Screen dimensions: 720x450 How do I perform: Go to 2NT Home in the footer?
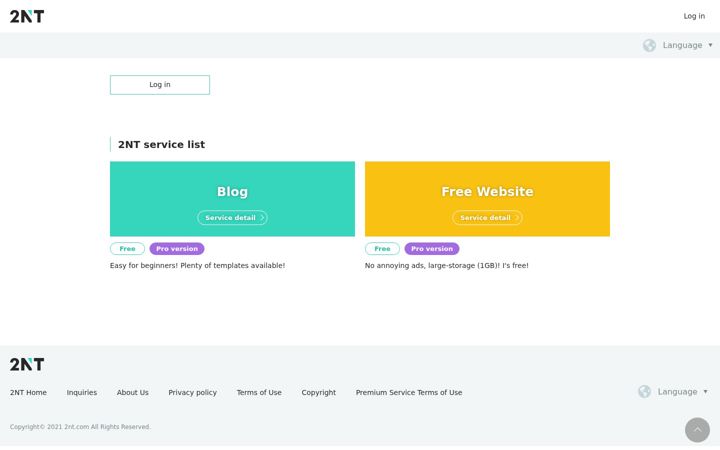click(x=28, y=393)
